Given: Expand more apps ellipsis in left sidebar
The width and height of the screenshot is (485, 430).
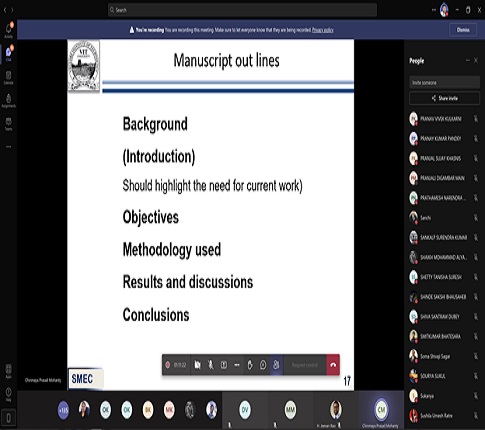Looking at the screenshot, I should coord(8,147).
